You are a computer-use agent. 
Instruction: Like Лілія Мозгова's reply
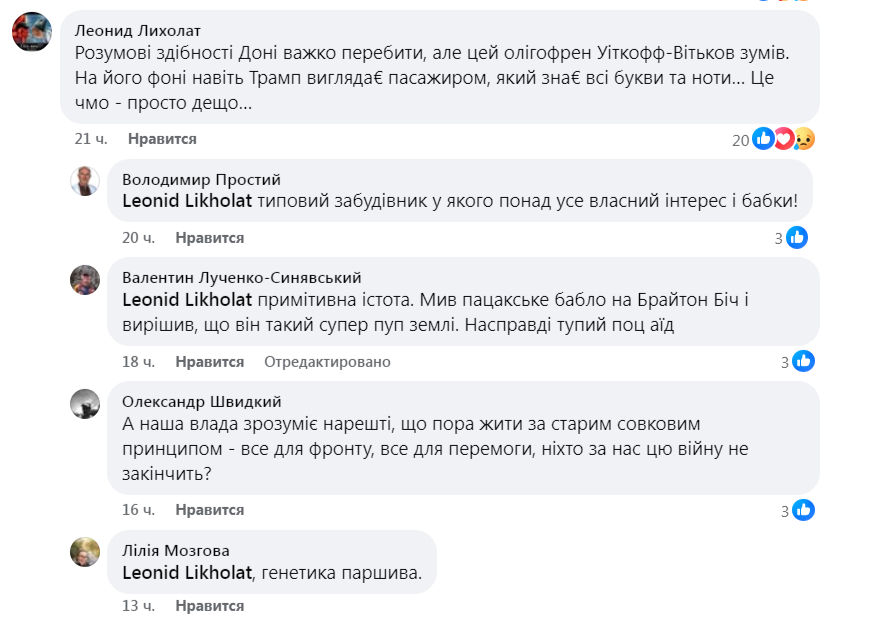[x=210, y=606]
